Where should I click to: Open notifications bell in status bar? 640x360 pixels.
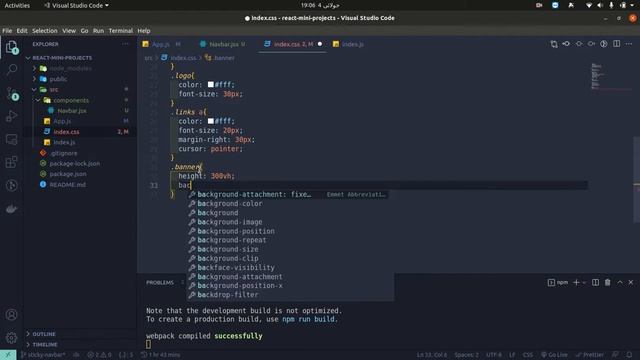(x=629, y=355)
